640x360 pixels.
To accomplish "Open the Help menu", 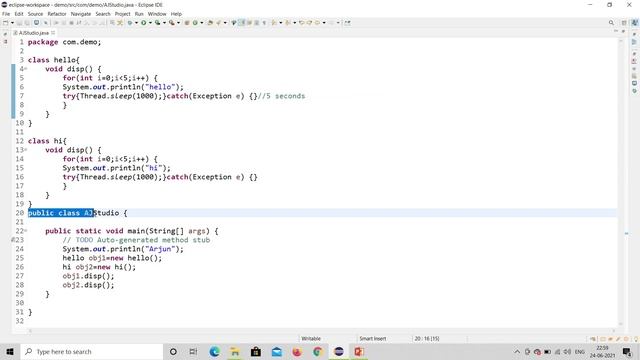I will [x=176, y=14].
